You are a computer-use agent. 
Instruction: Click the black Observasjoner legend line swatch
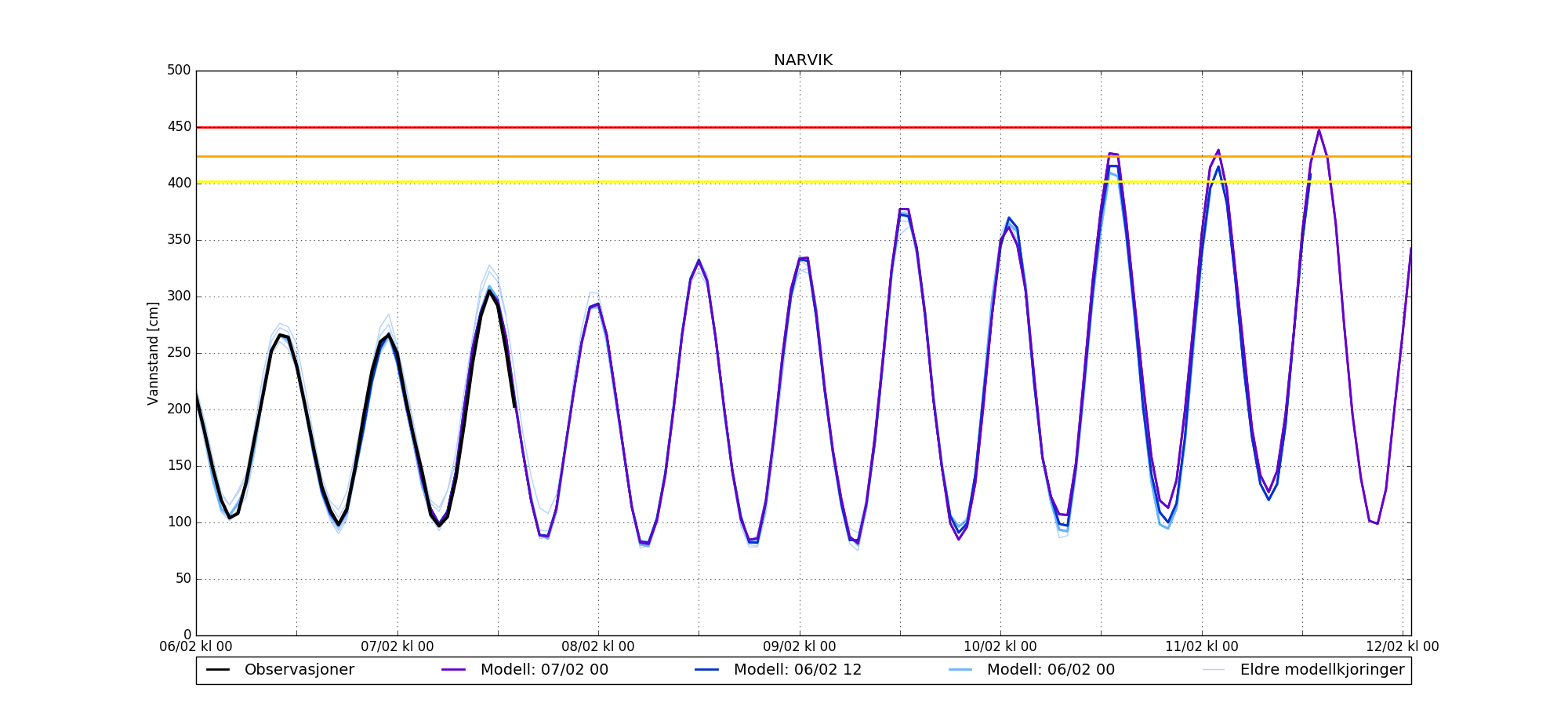(x=218, y=670)
